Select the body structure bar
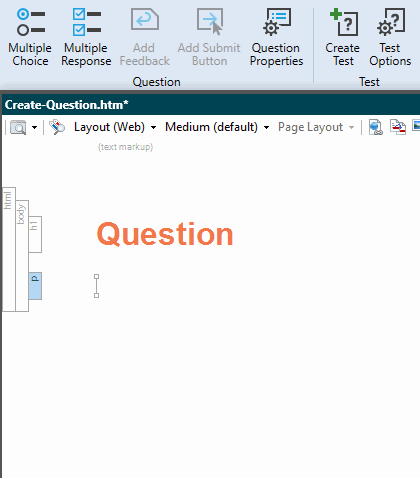The width and height of the screenshot is (420, 478). click(x=22, y=256)
